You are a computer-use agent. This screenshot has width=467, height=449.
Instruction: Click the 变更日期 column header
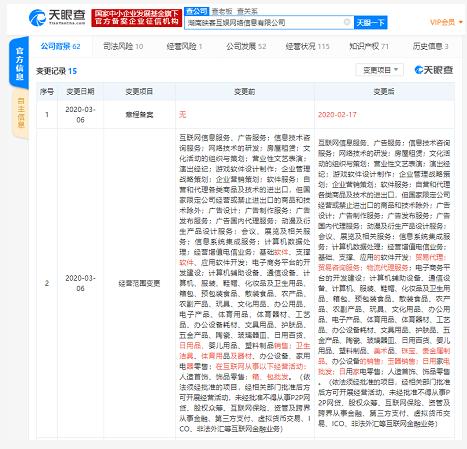(80, 91)
